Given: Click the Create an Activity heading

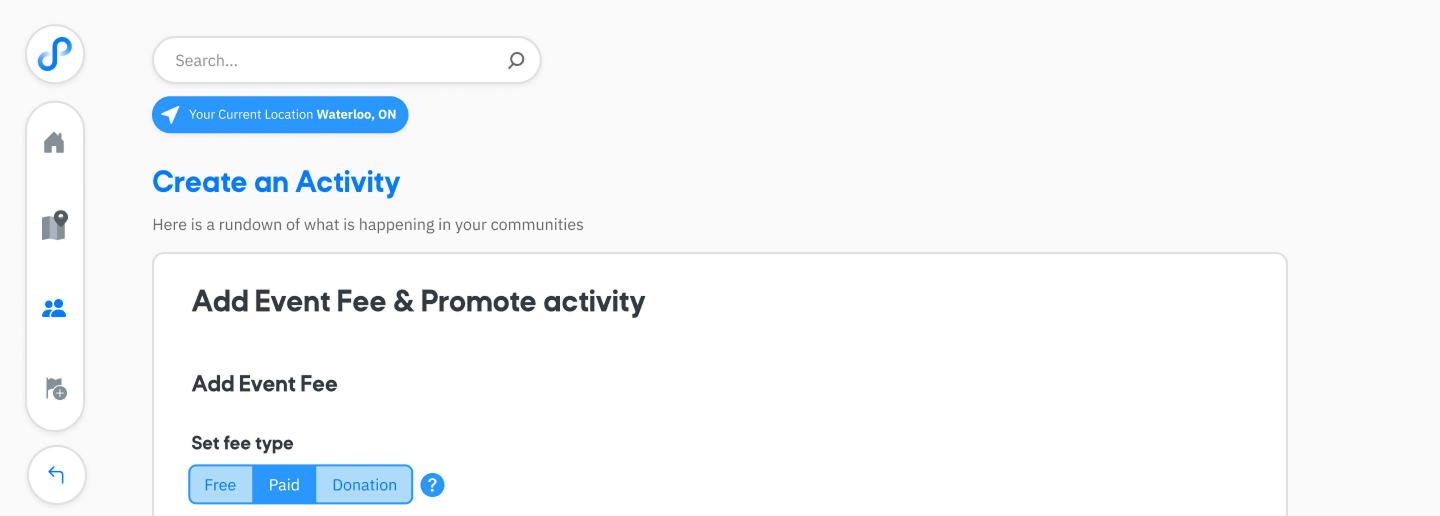Looking at the screenshot, I should point(276,182).
